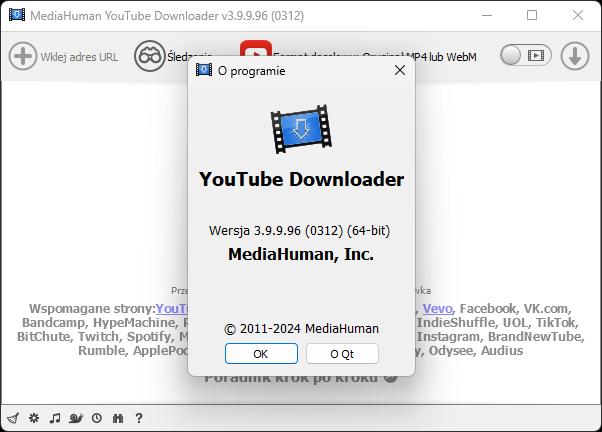Click the small icon in dialog title bar
Viewport: 602px width, 432px height.
203,70
